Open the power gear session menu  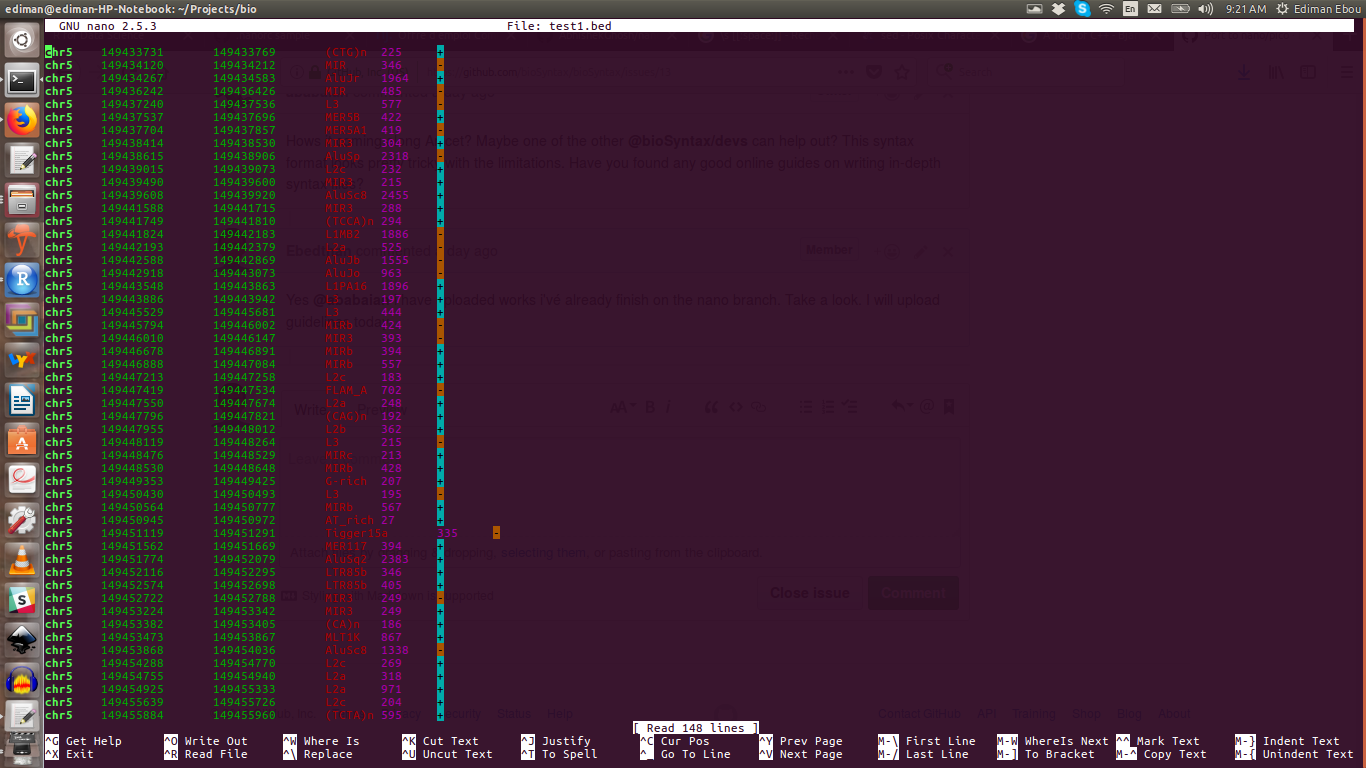[1282, 9]
